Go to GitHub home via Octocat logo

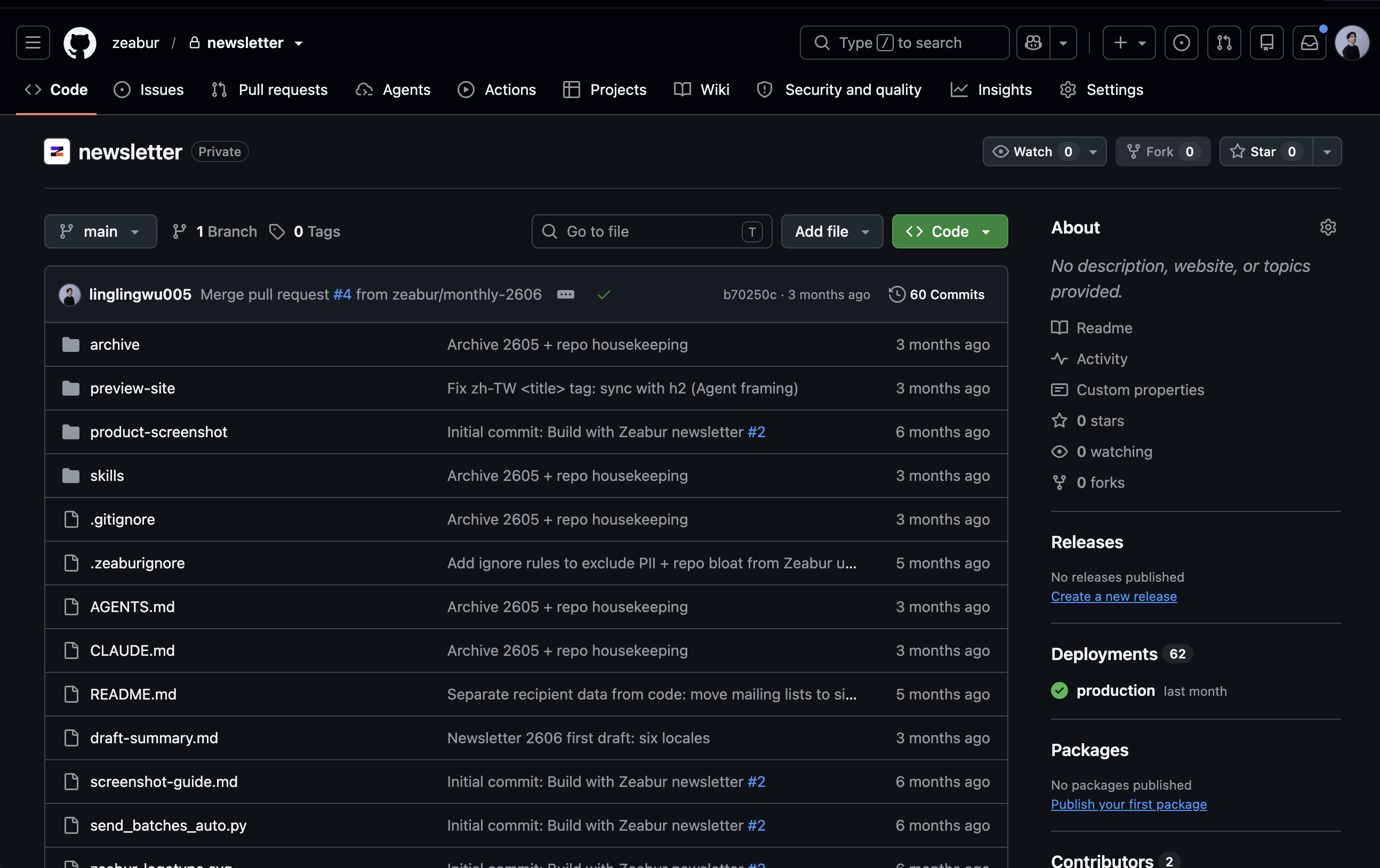pyautogui.click(x=79, y=43)
